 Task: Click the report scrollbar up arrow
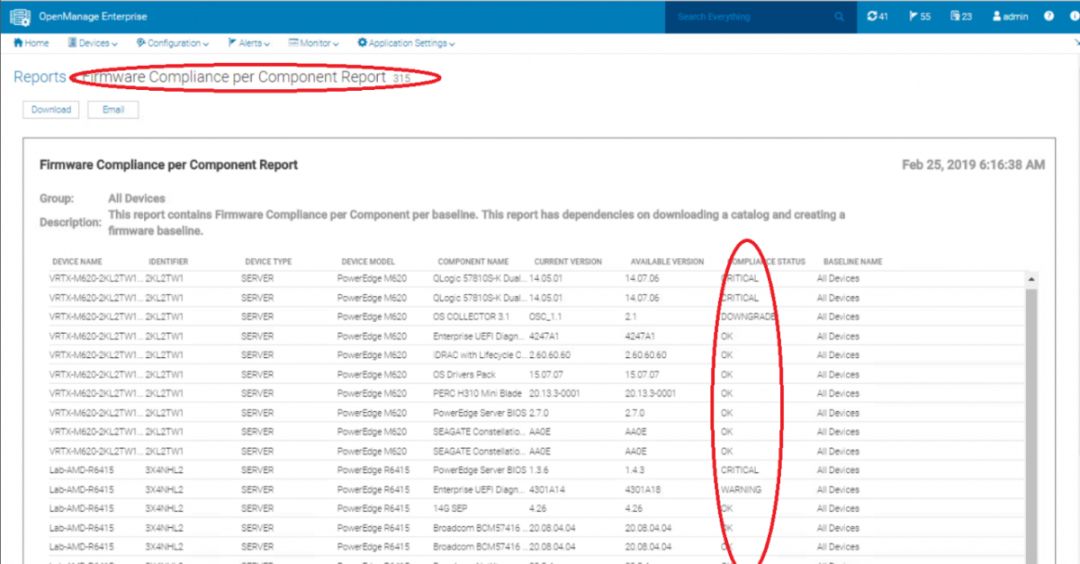pyautogui.click(x=1031, y=279)
